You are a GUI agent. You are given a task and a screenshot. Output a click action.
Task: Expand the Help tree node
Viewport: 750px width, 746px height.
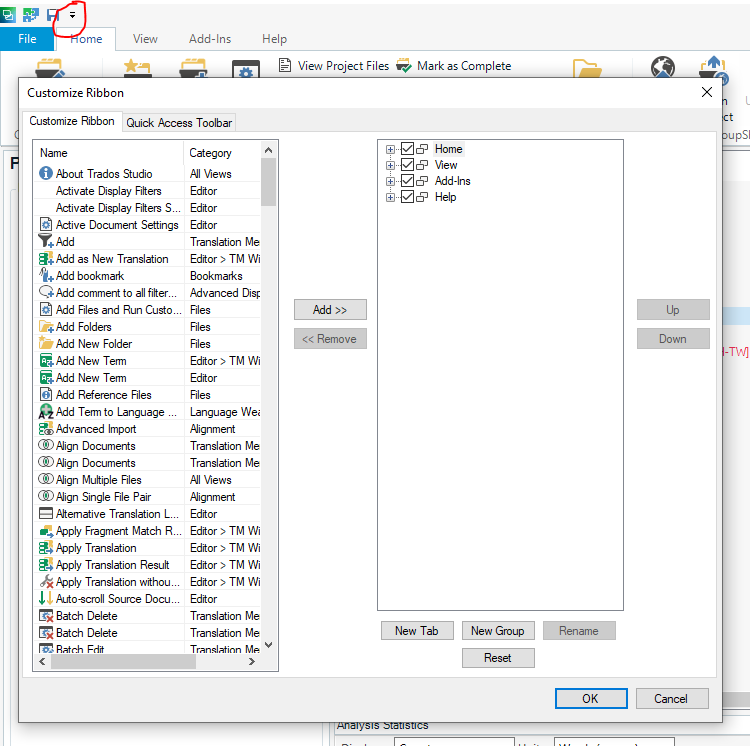[390, 197]
